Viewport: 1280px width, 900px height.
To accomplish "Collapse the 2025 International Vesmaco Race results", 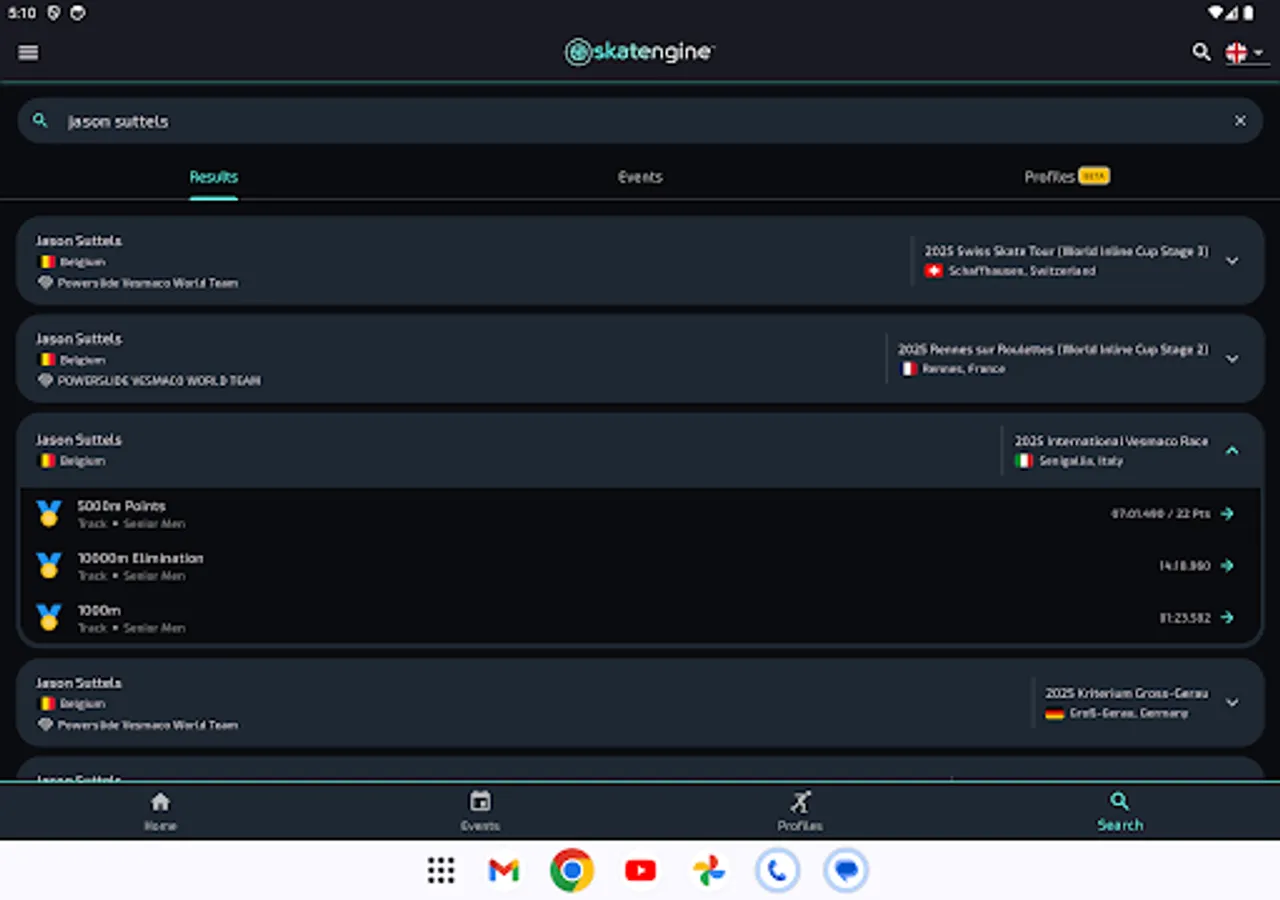I will click(1232, 450).
